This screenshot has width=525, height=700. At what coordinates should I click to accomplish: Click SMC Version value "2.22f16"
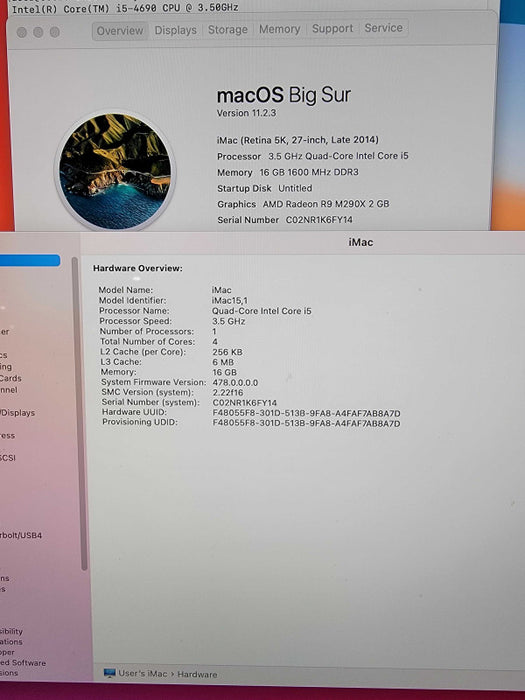coord(228,392)
